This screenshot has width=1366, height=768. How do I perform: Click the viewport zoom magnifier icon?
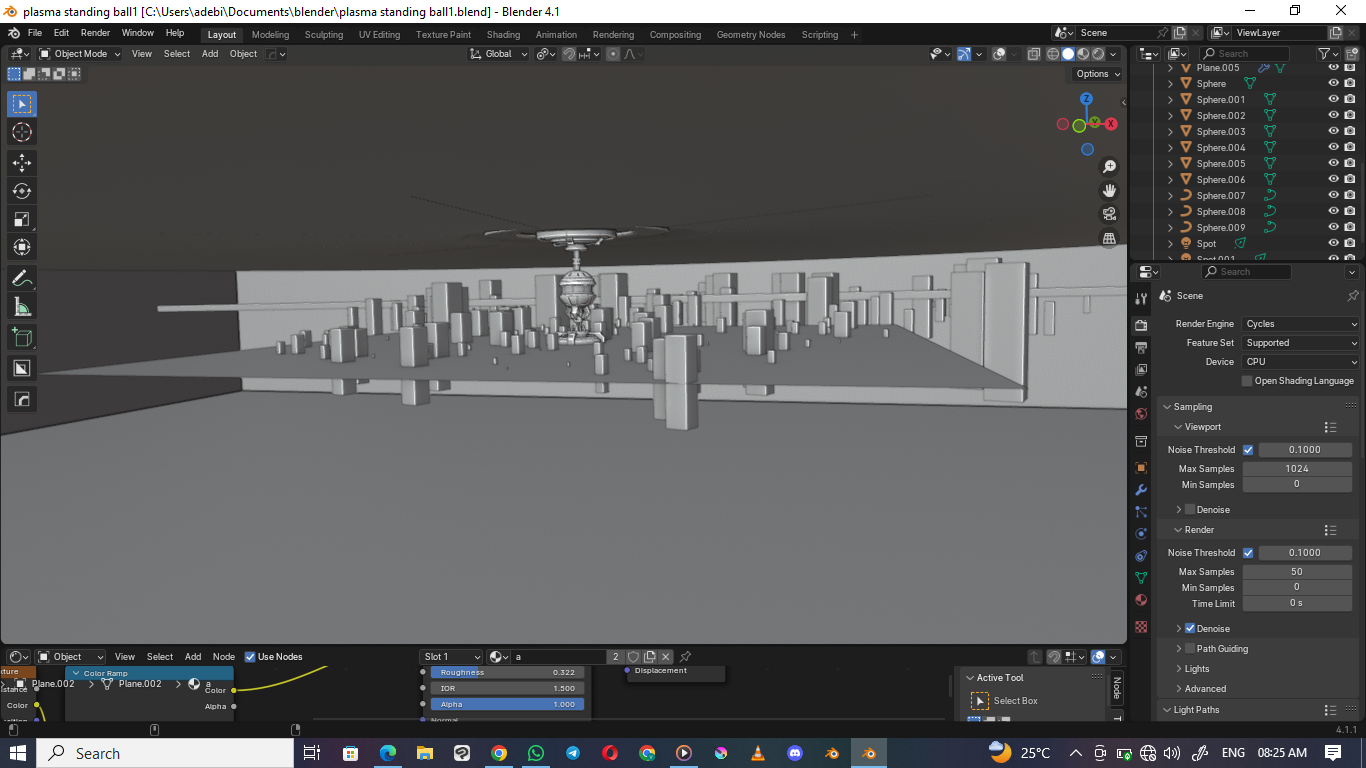coord(1109,166)
